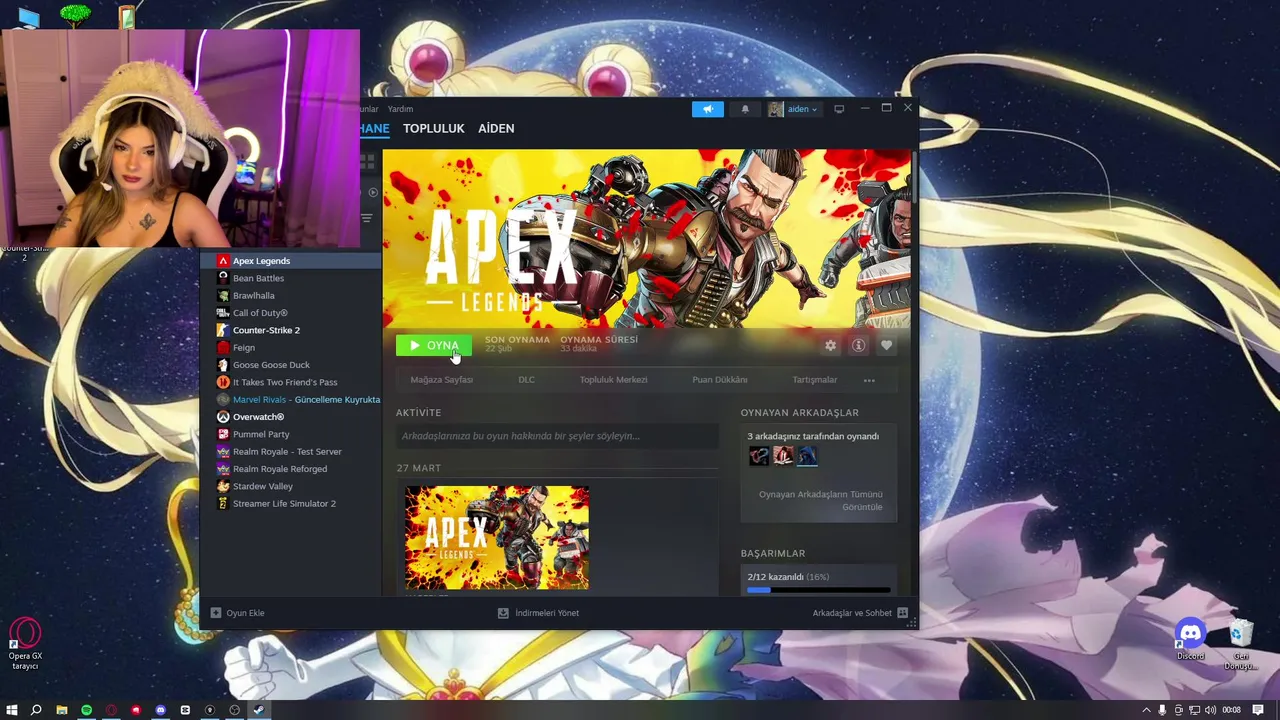Open OBS Studio from the taskbar

tap(235, 710)
